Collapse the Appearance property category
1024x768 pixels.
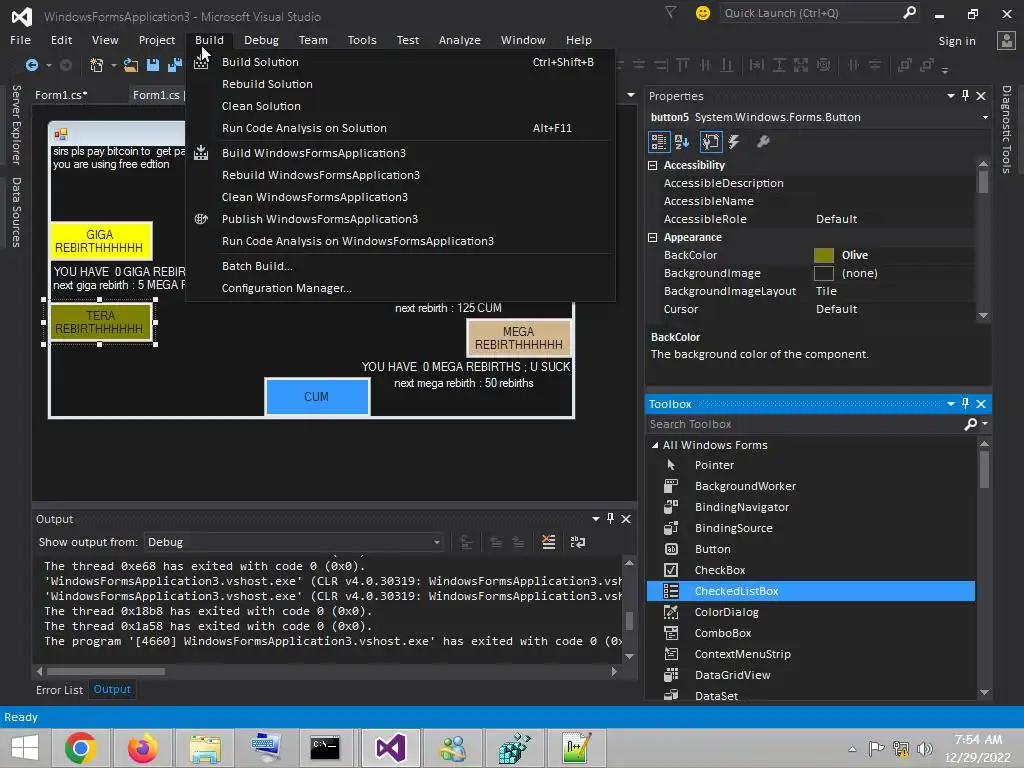click(x=652, y=237)
